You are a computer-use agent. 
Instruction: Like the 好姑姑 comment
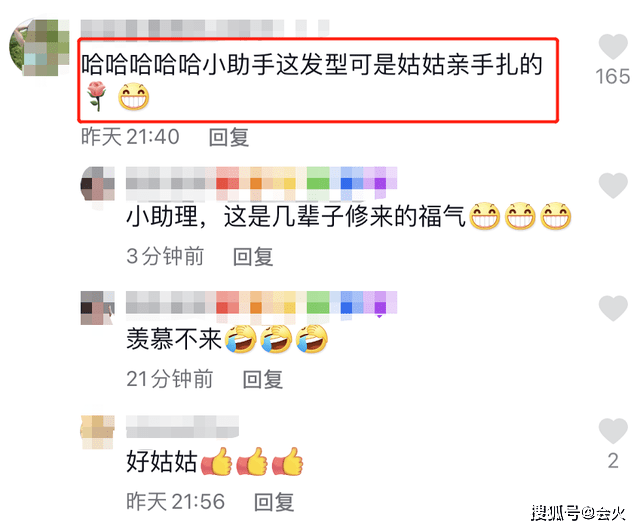[x=613, y=431]
